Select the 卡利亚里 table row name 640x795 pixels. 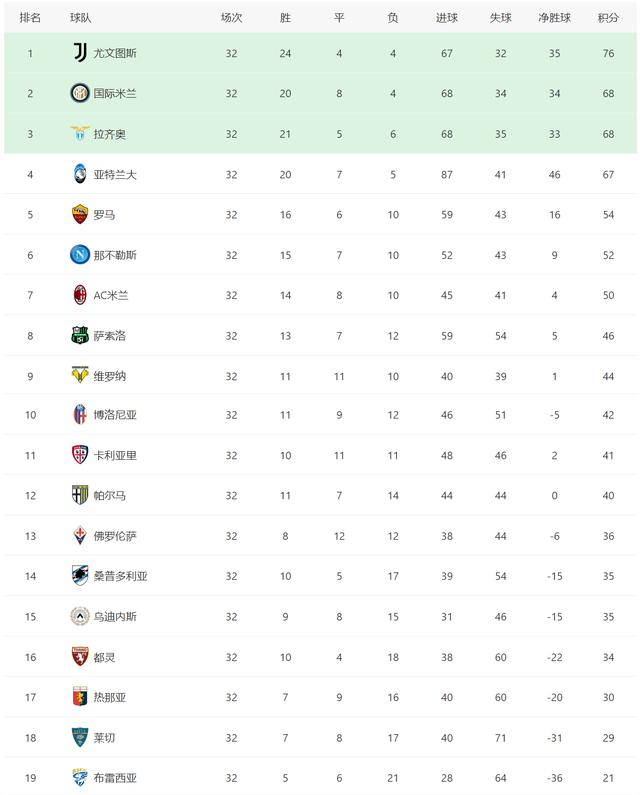115,456
